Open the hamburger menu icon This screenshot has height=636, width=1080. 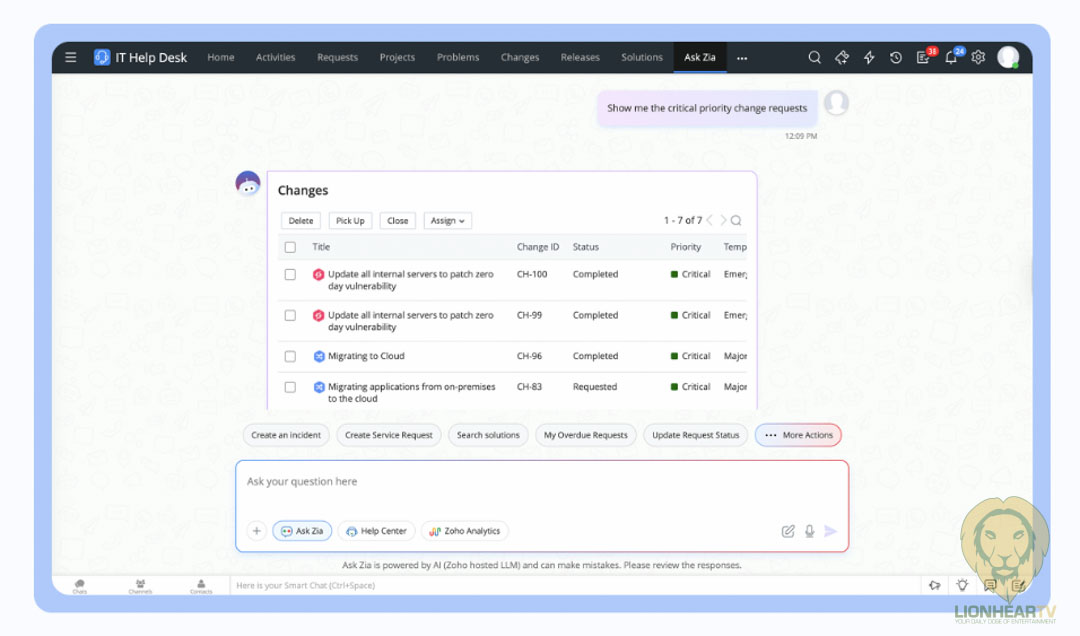pos(71,57)
